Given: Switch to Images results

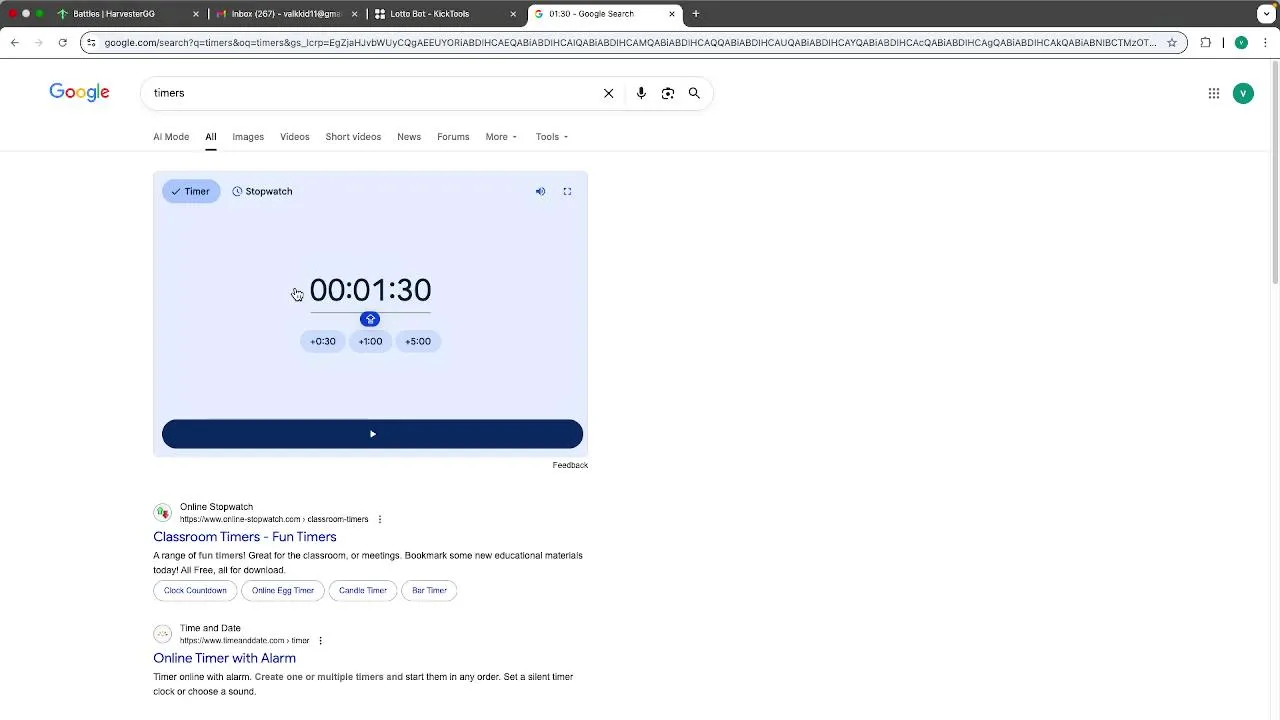Looking at the screenshot, I should click(x=248, y=137).
